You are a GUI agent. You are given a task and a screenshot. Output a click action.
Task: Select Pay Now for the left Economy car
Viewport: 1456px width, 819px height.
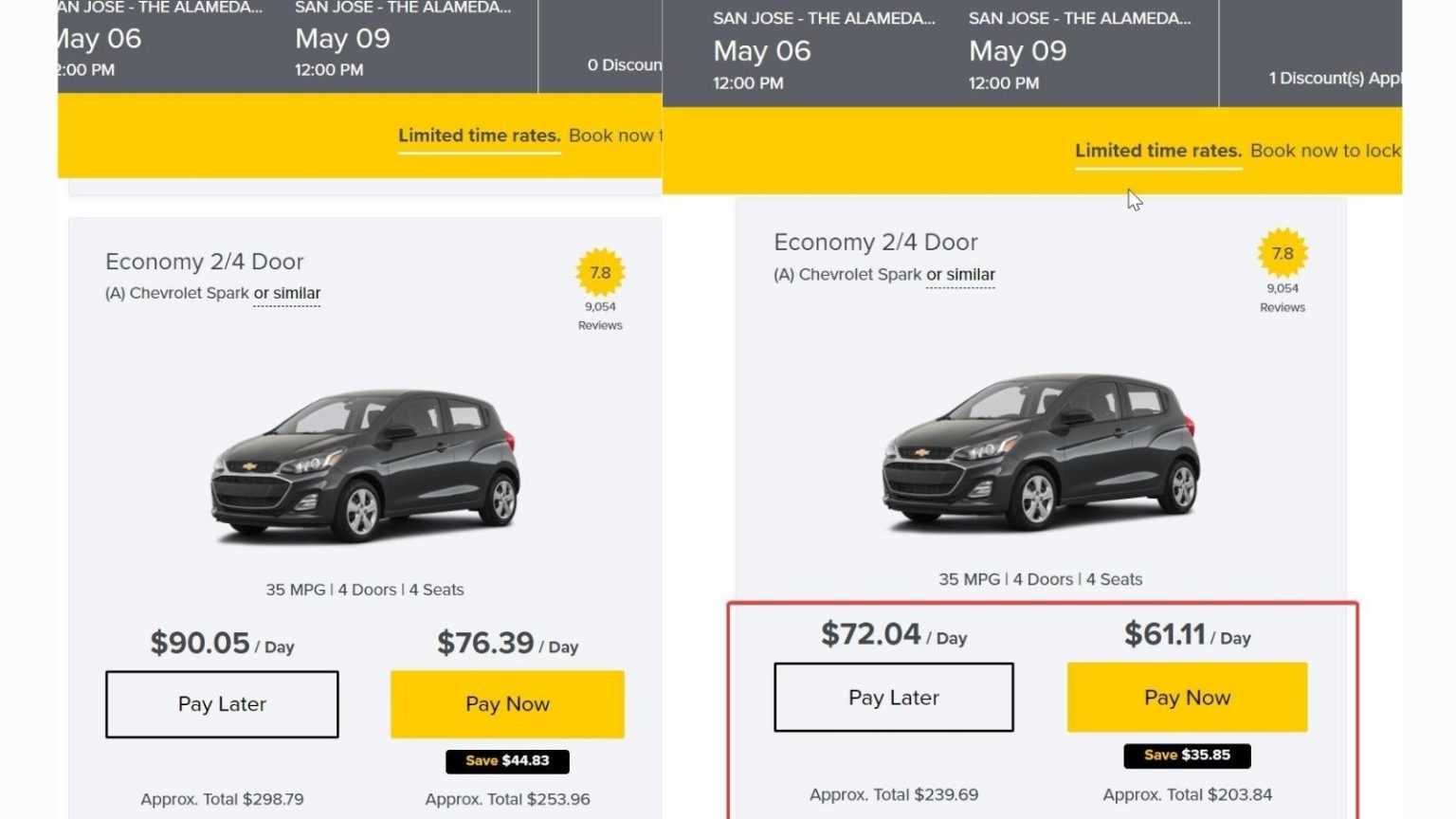pyautogui.click(x=507, y=704)
